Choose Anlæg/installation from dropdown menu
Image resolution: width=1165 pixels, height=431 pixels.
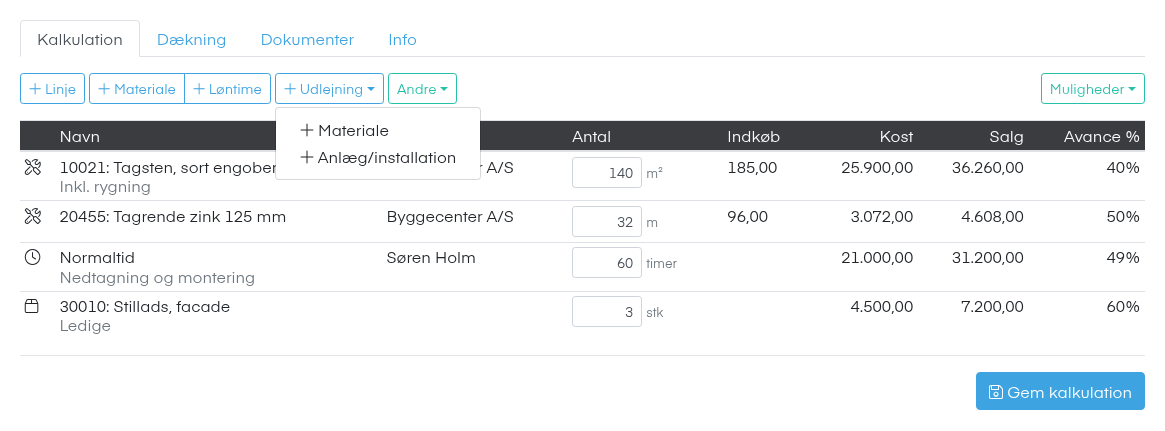point(377,158)
